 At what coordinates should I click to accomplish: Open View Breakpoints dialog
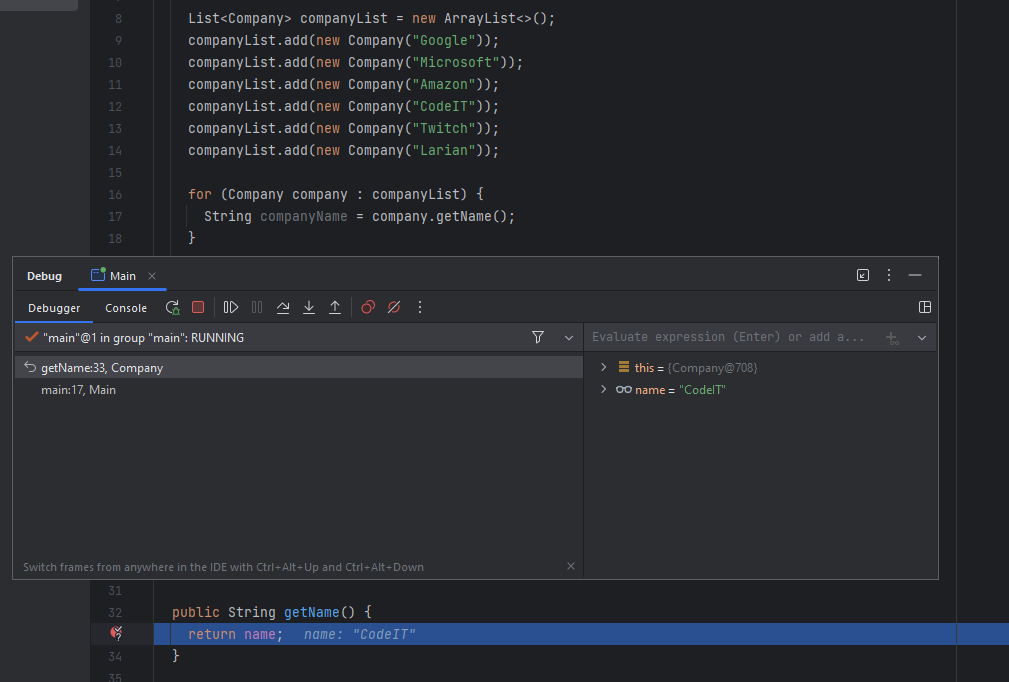(368, 308)
